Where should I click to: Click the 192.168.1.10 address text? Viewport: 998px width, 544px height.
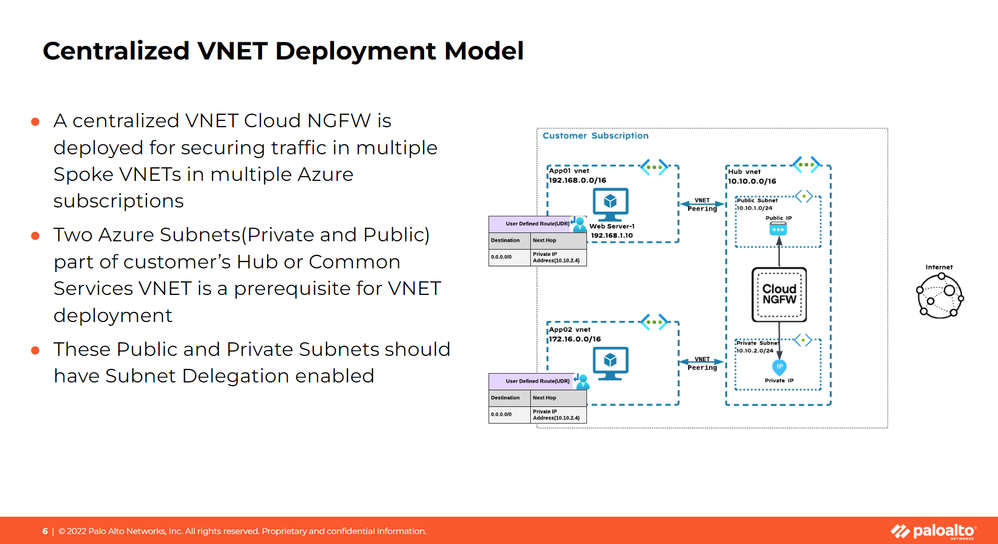coord(612,235)
